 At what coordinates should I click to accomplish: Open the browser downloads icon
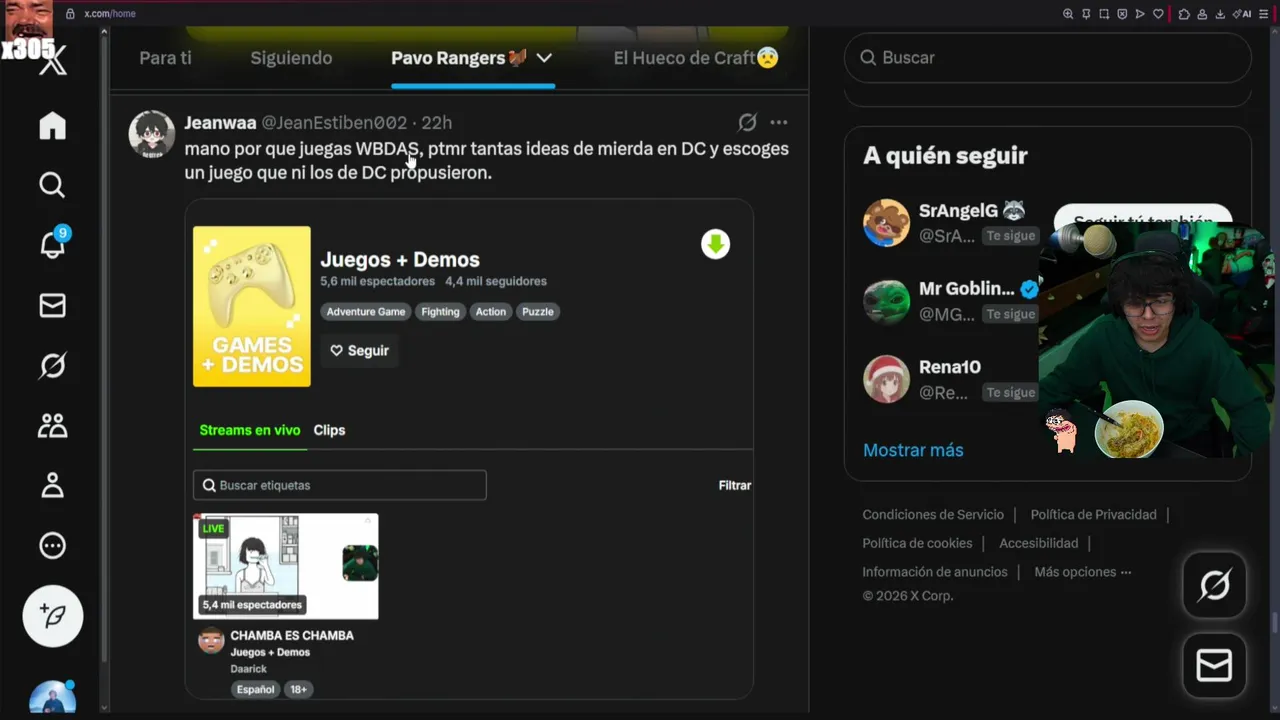pos(1220,14)
